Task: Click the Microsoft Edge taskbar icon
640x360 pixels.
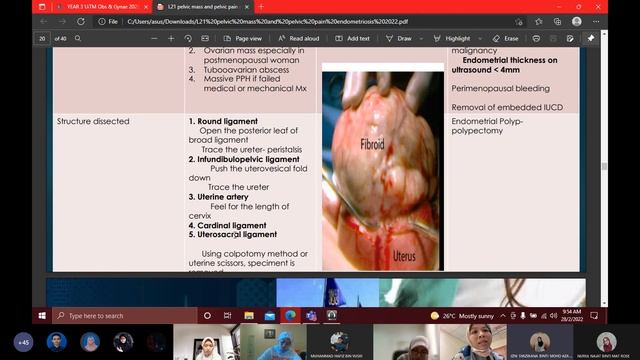Action: [290, 316]
